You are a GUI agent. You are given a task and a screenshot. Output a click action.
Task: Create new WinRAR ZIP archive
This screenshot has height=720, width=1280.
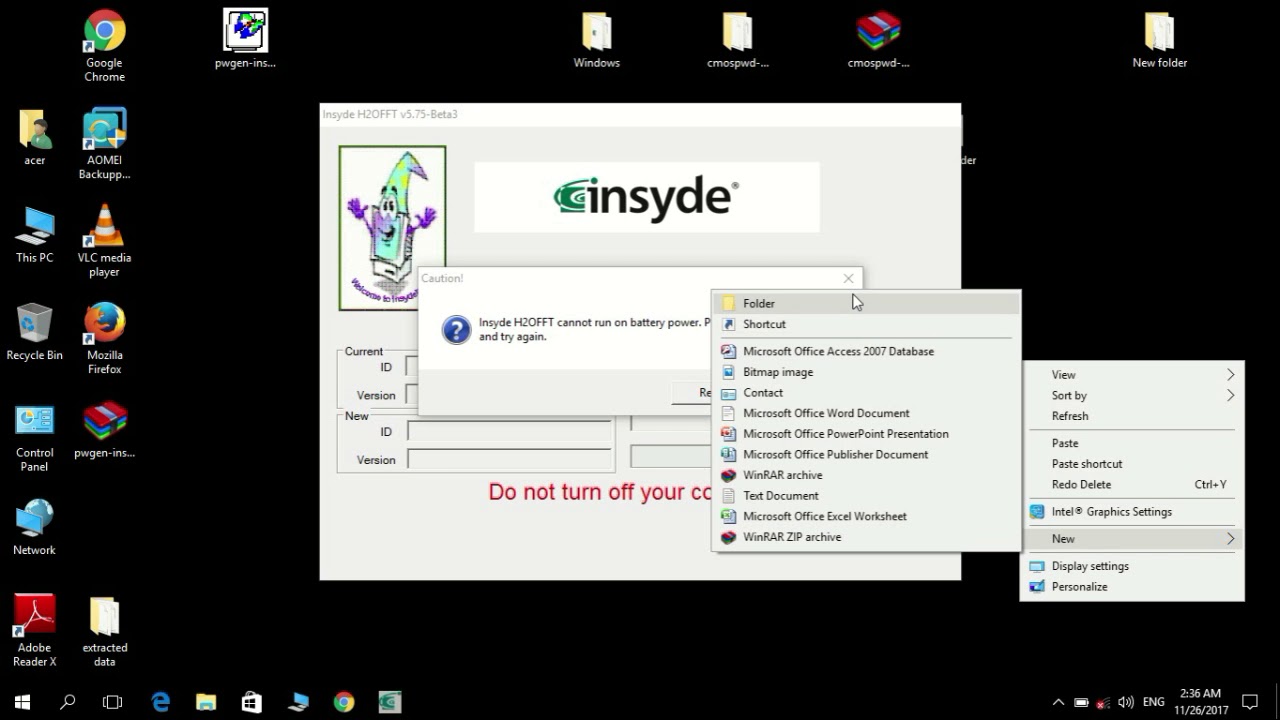coord(866,537)
